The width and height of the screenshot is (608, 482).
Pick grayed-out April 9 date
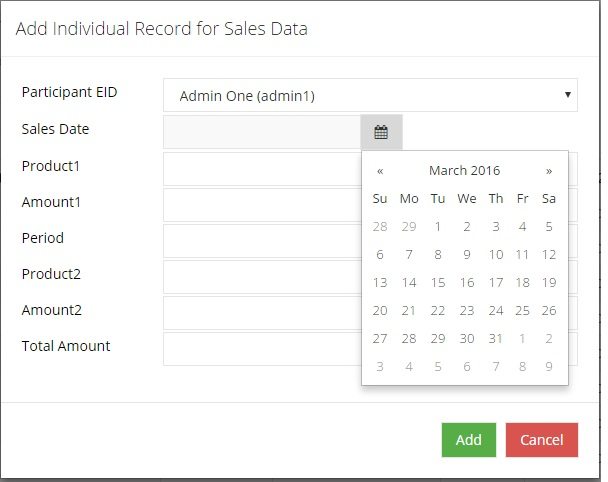(x=549, y=366)
